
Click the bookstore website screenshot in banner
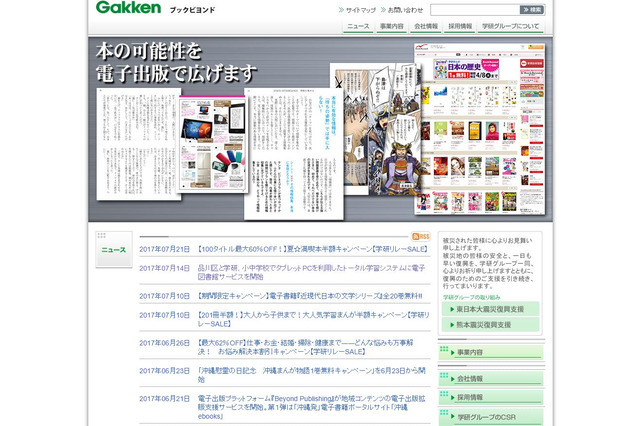(x=480, y=129)
